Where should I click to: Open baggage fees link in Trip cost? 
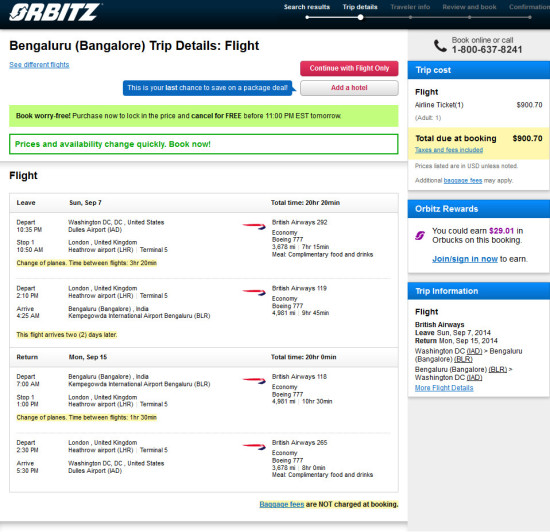click(463, 180)
